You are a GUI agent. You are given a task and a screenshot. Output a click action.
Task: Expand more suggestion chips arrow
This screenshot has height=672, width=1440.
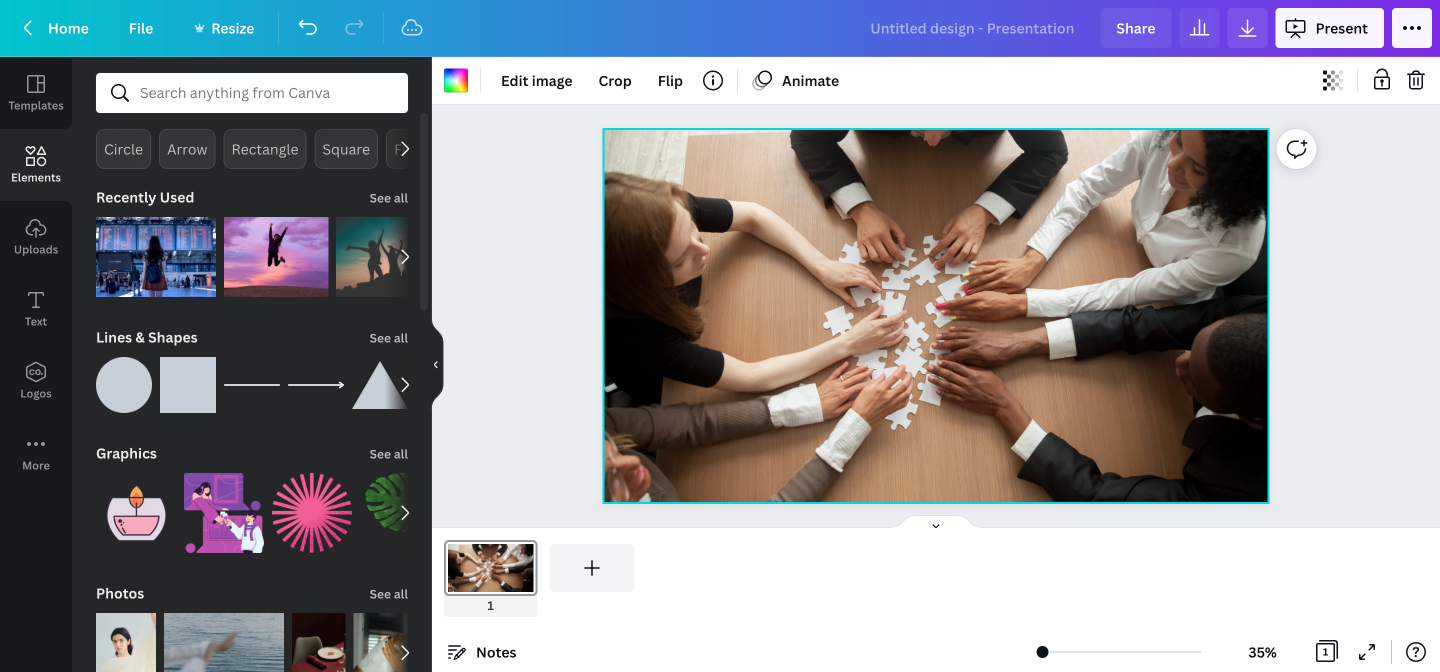pyautogui.click(x=404, y=149)
